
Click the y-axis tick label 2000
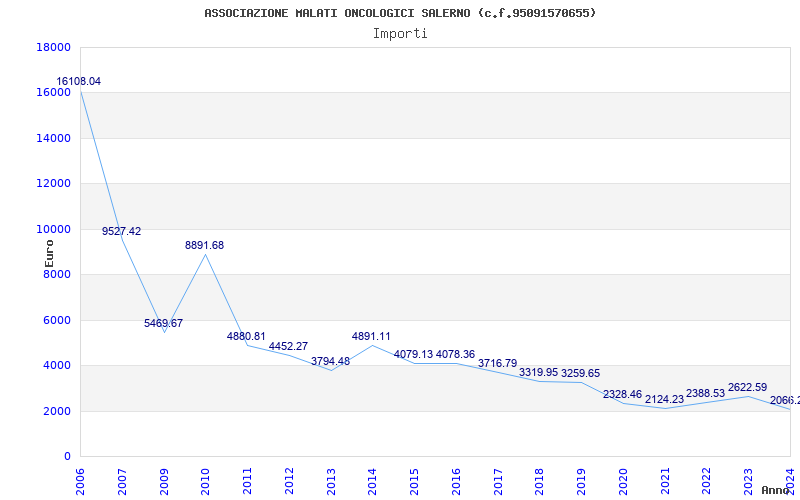[x=57, y=411]
